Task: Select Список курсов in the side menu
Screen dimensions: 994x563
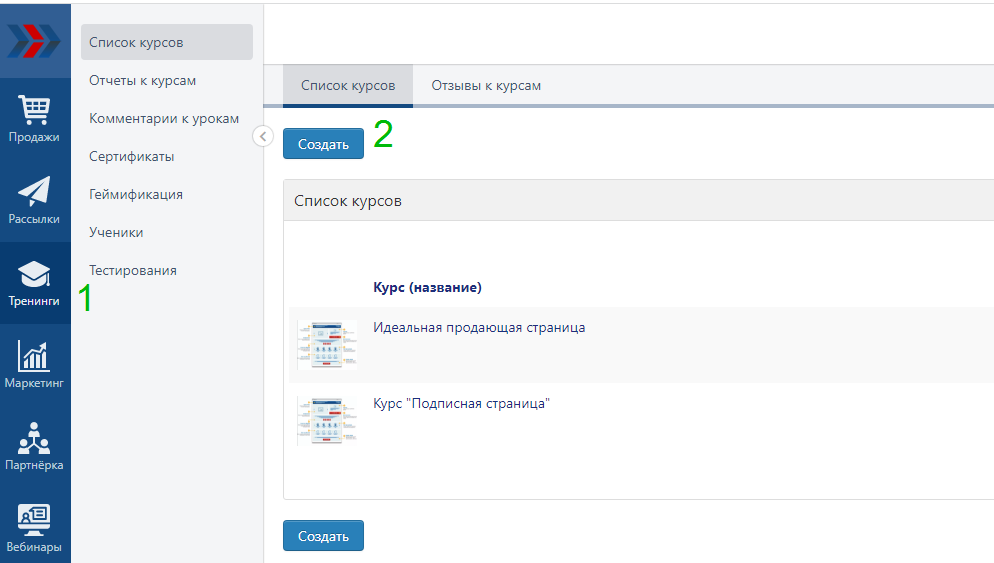Action: point(136,42)
